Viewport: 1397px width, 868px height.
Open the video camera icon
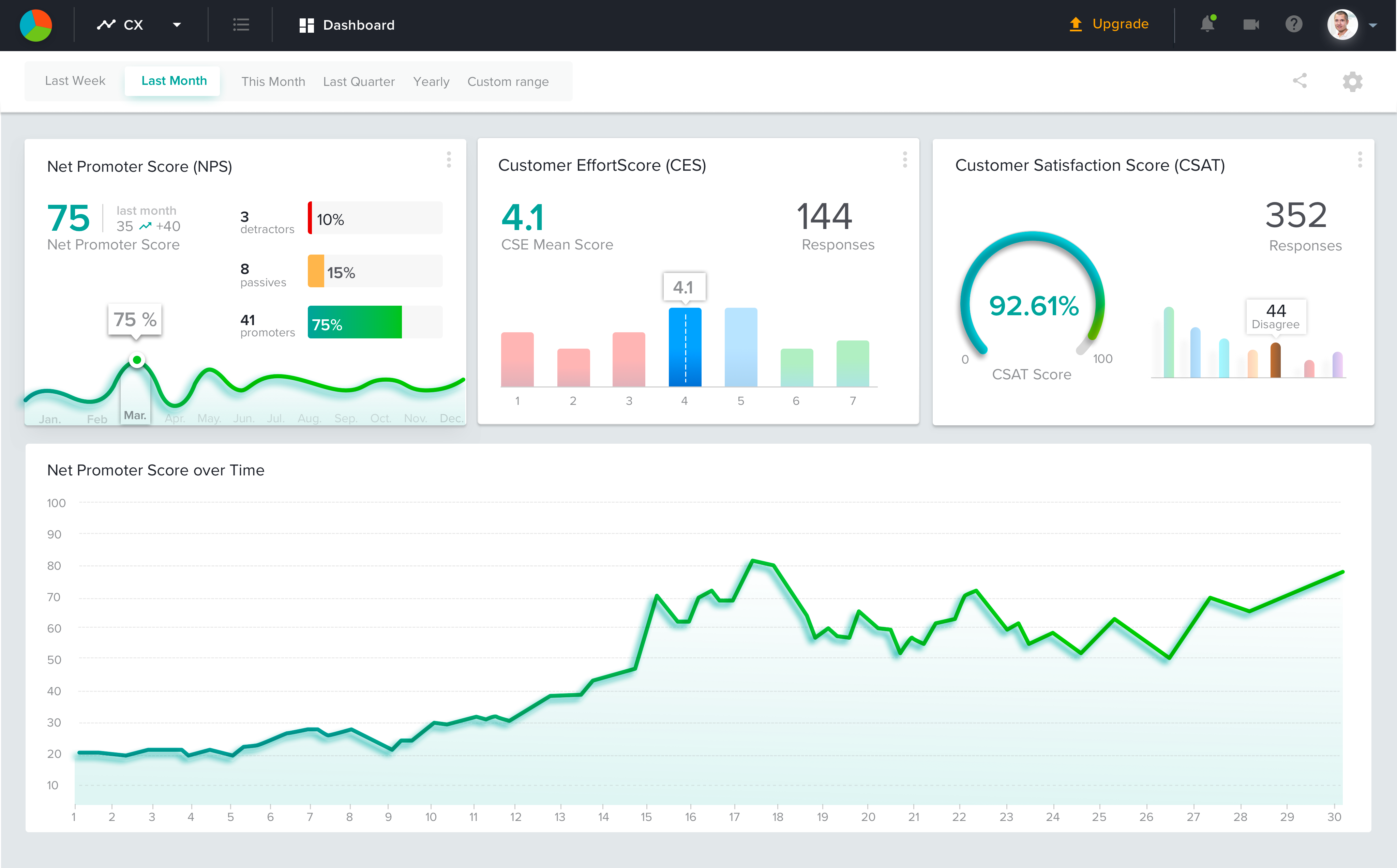(x=1250, y=25)
